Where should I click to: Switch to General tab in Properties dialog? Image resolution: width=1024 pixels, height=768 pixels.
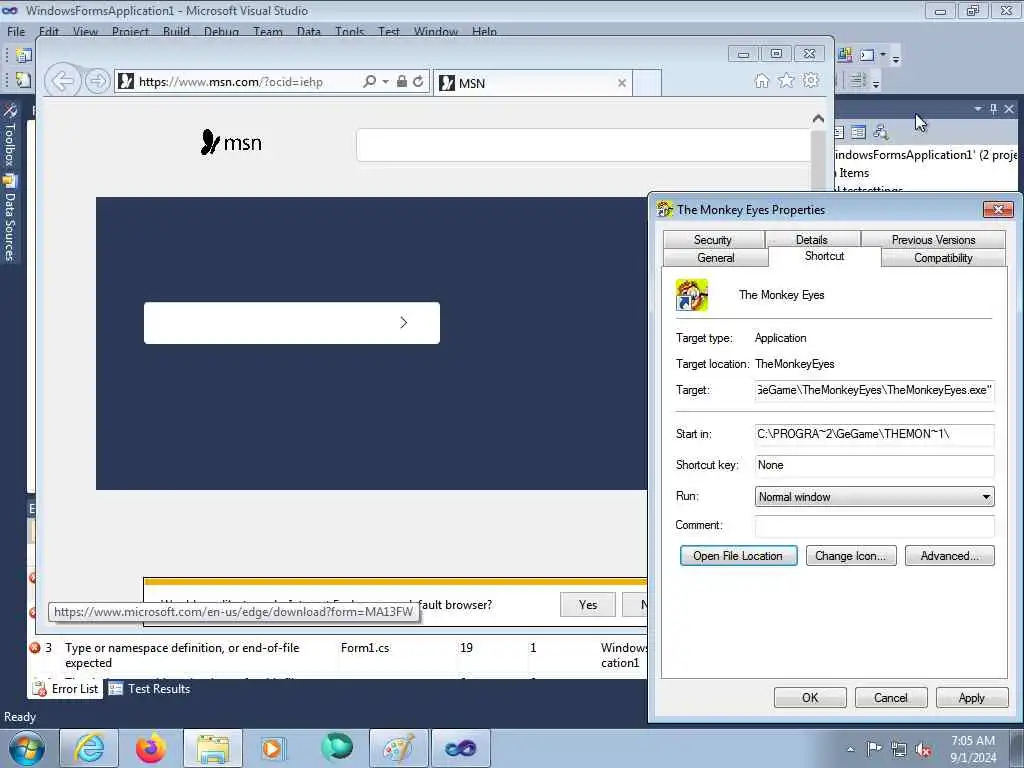(x=716, y=257)
